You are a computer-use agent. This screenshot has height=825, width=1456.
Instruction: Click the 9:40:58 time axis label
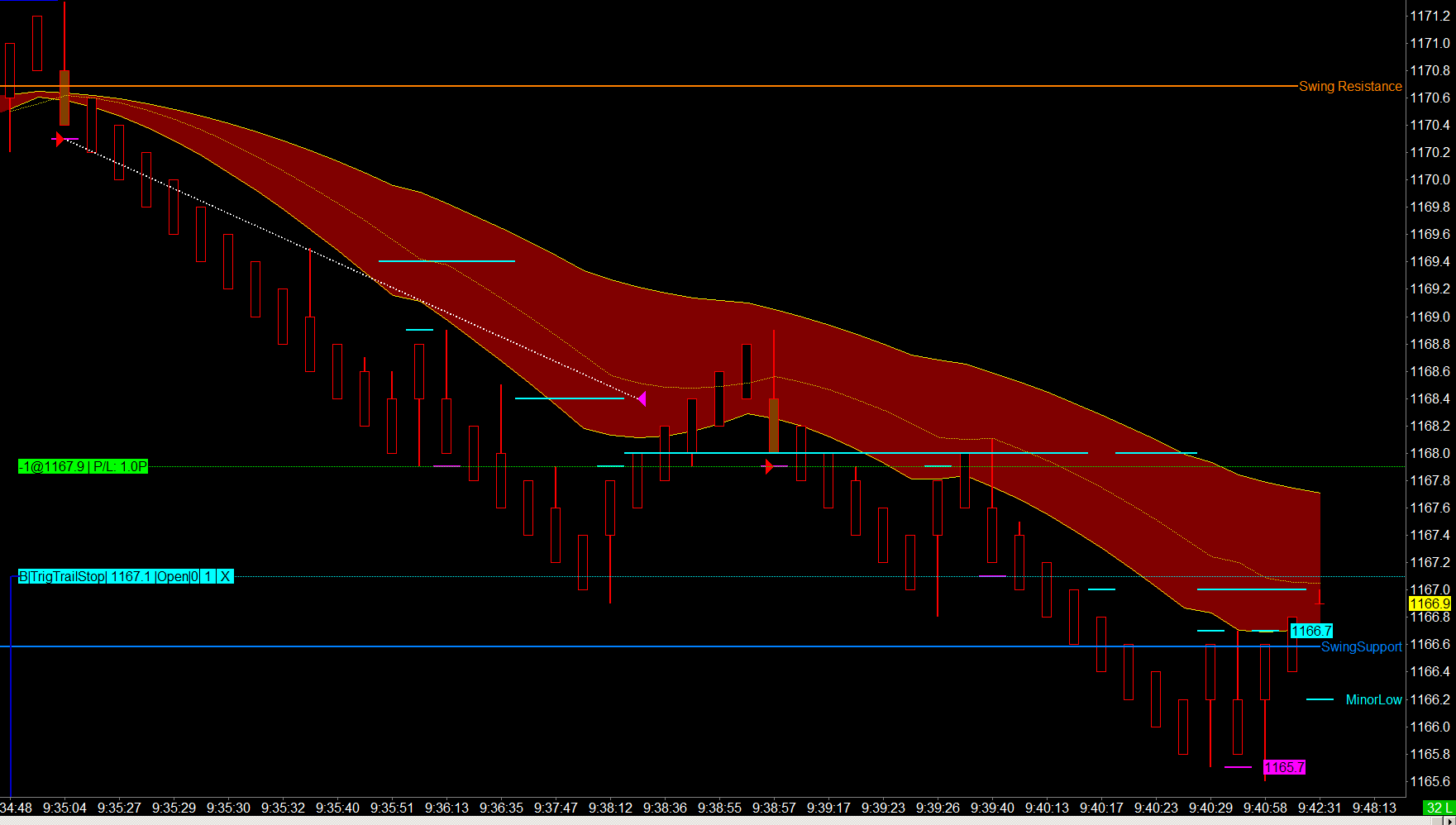(x=1265, y=808)
